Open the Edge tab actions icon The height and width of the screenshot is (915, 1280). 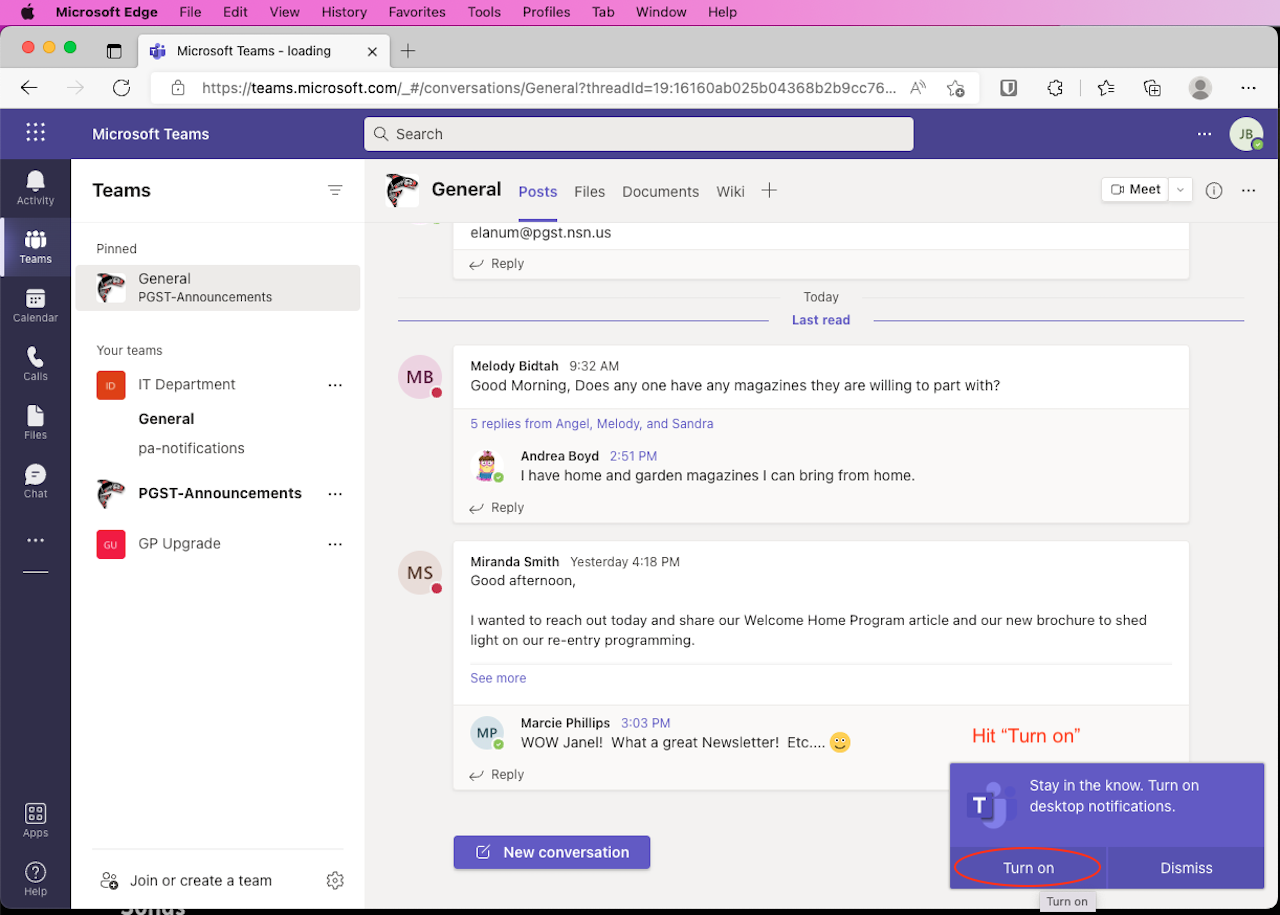click(114, 51)
